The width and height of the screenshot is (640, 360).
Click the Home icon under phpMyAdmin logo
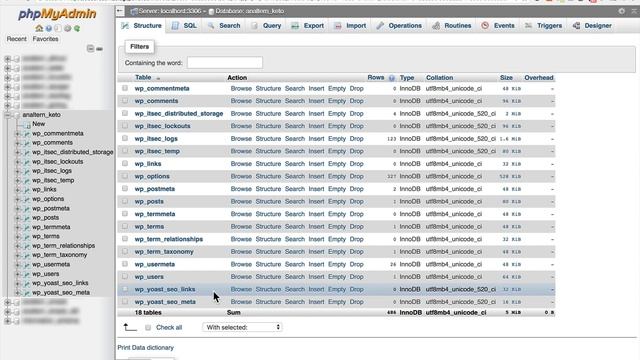click(39, 29)
